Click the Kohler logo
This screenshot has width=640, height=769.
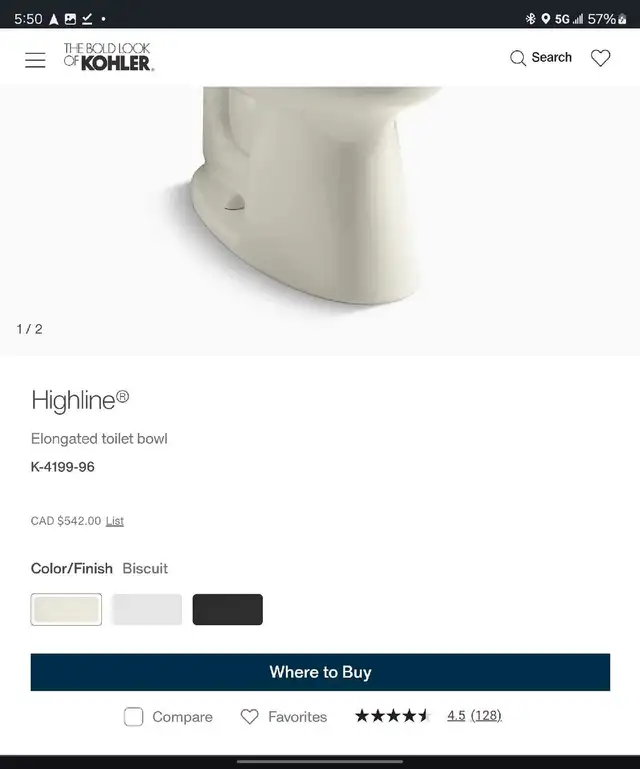(108, 57)
